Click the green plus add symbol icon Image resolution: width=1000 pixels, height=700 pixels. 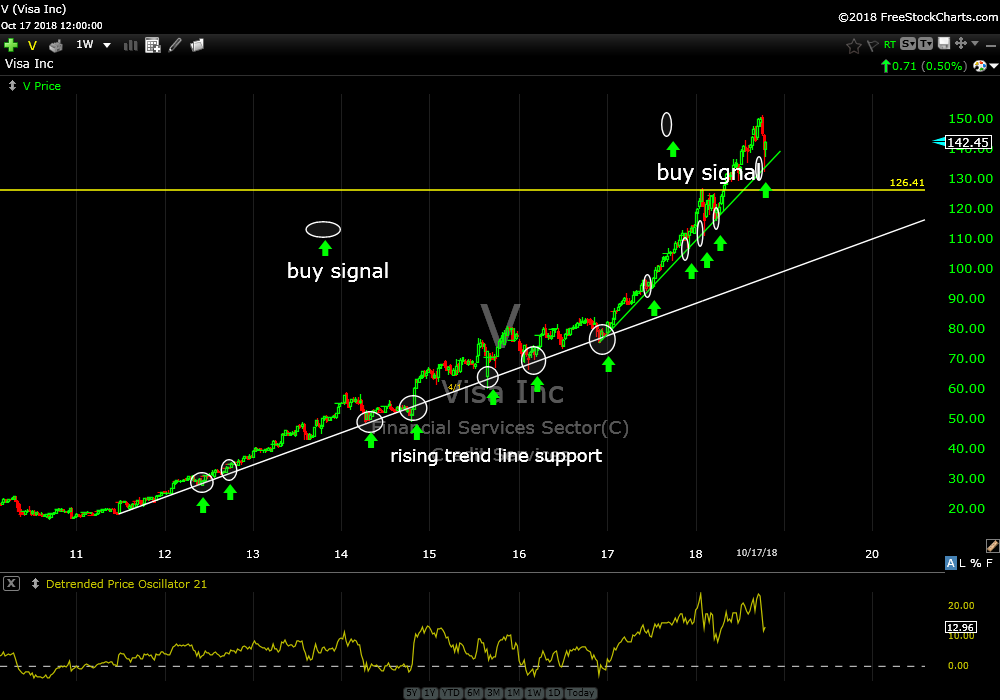click(x=11, y=45)
